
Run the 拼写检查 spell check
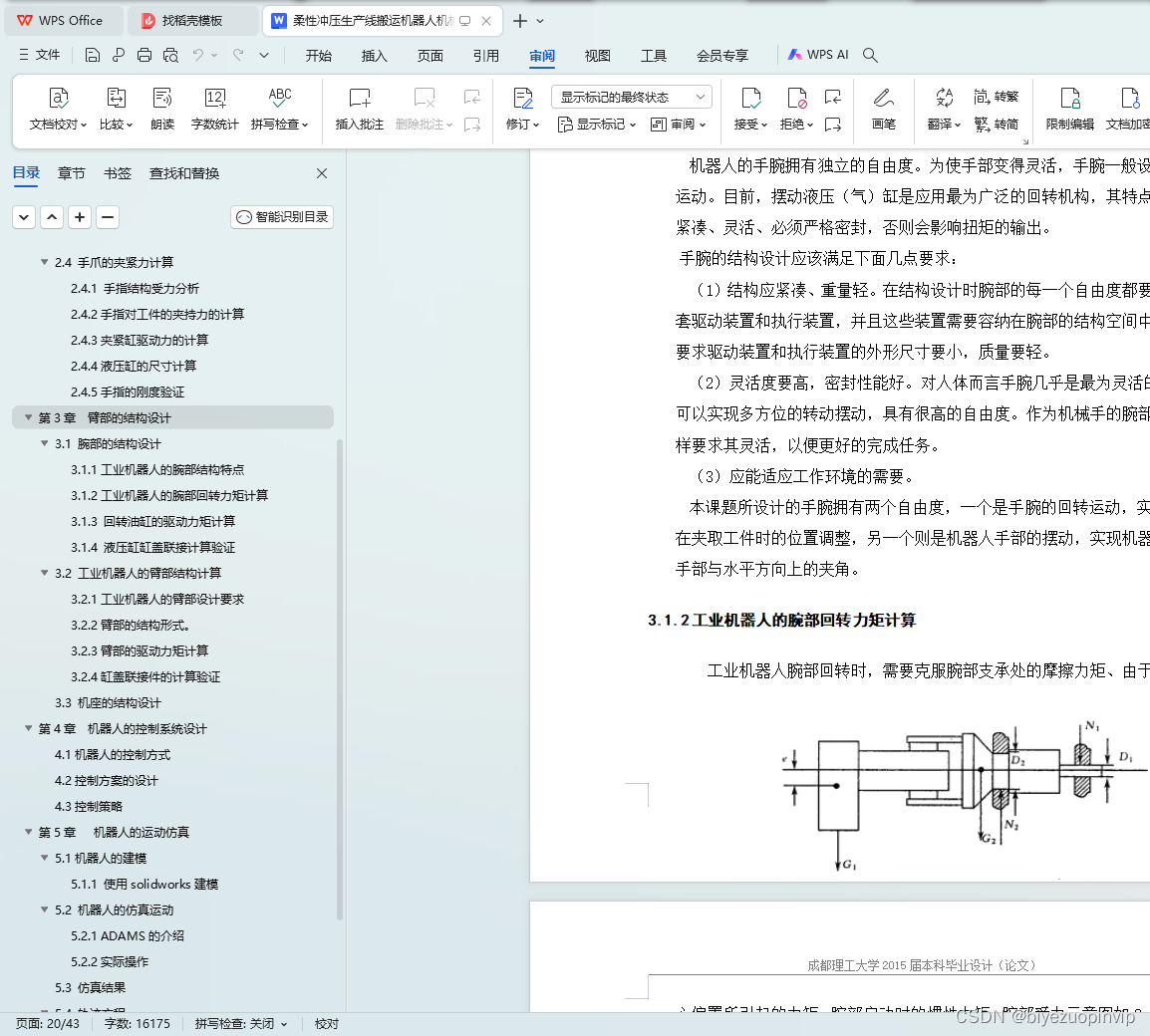click(x=279, y=109)
